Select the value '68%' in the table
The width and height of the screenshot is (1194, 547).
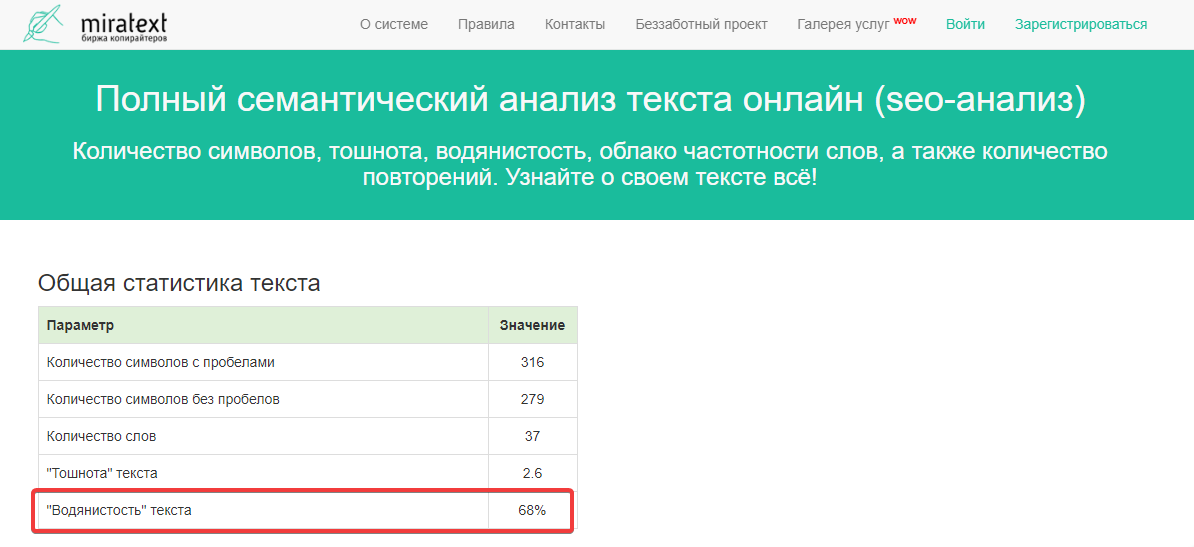532,510
